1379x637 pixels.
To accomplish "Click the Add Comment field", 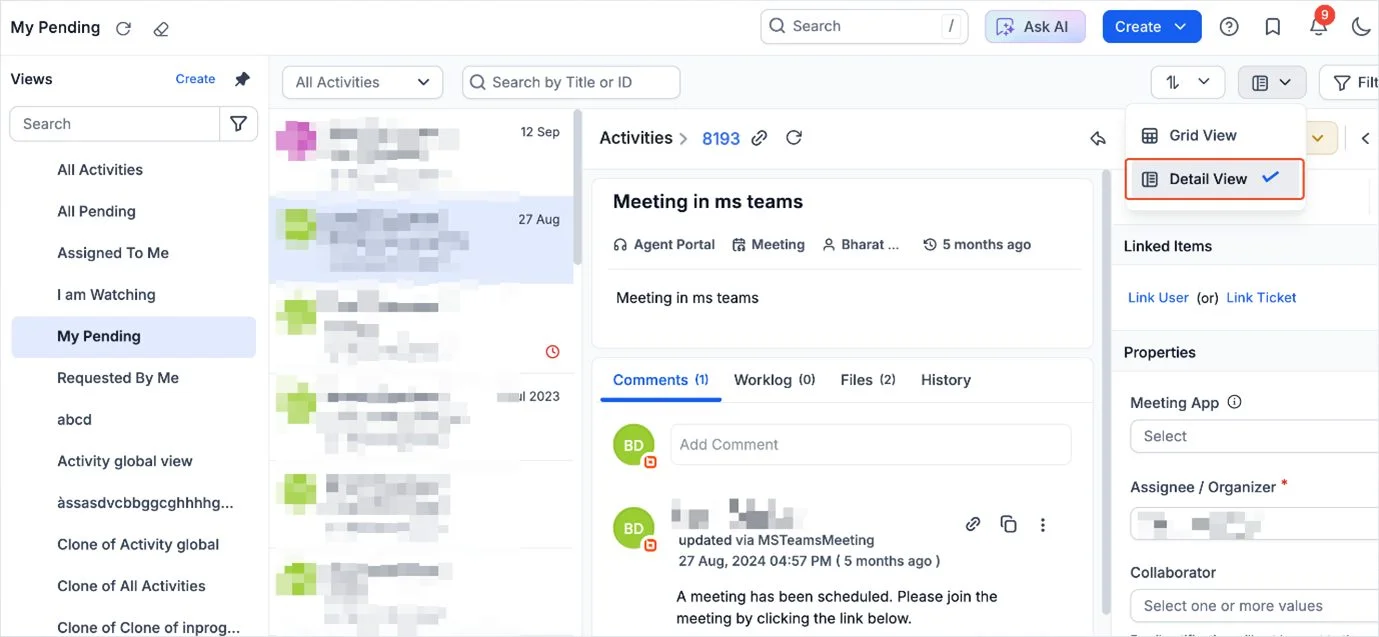I will coord(870,444).
